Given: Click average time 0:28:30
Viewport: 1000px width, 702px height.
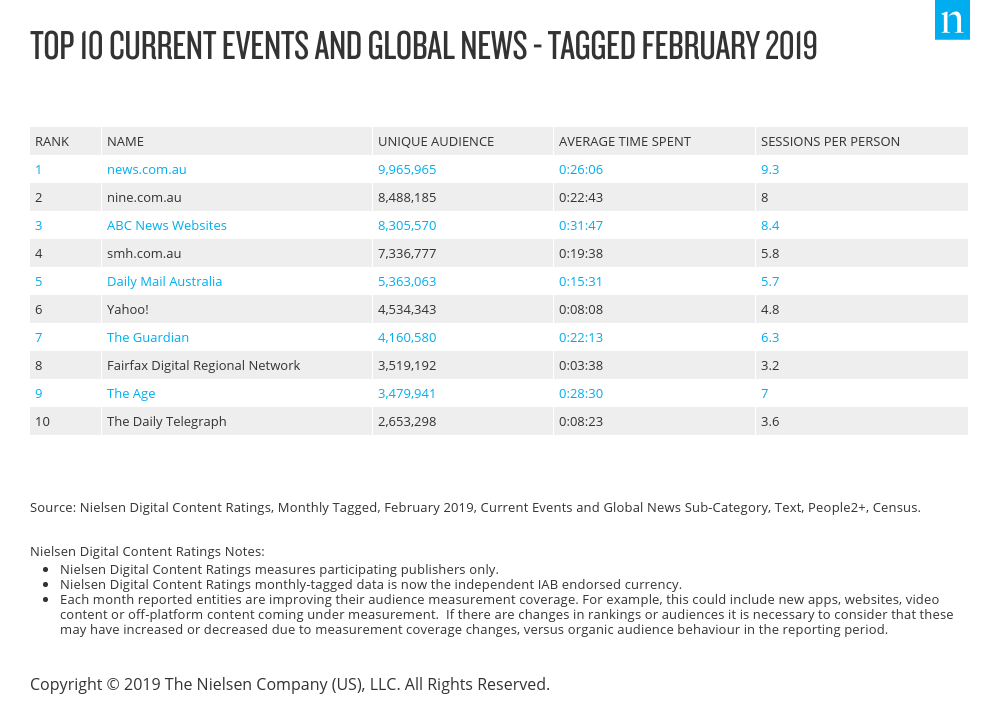Looking at the screenshot, I should [x=581, y=394].
